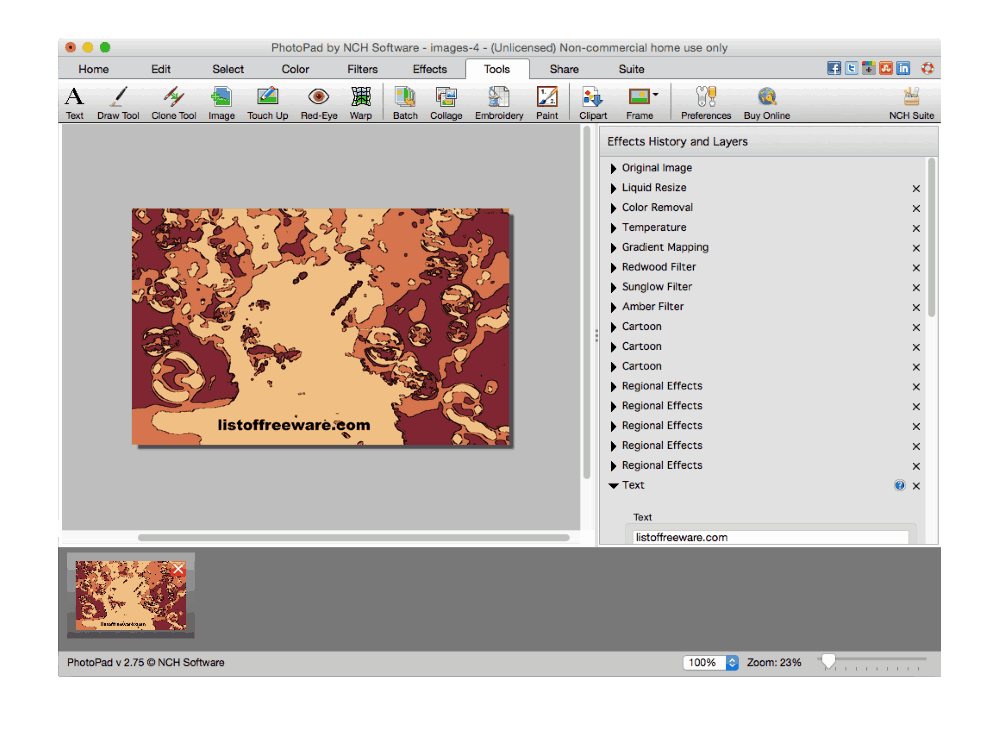Open the Paint by numbers tool
Viewport: 1000px width, 756px height.
tap(547, 103)
